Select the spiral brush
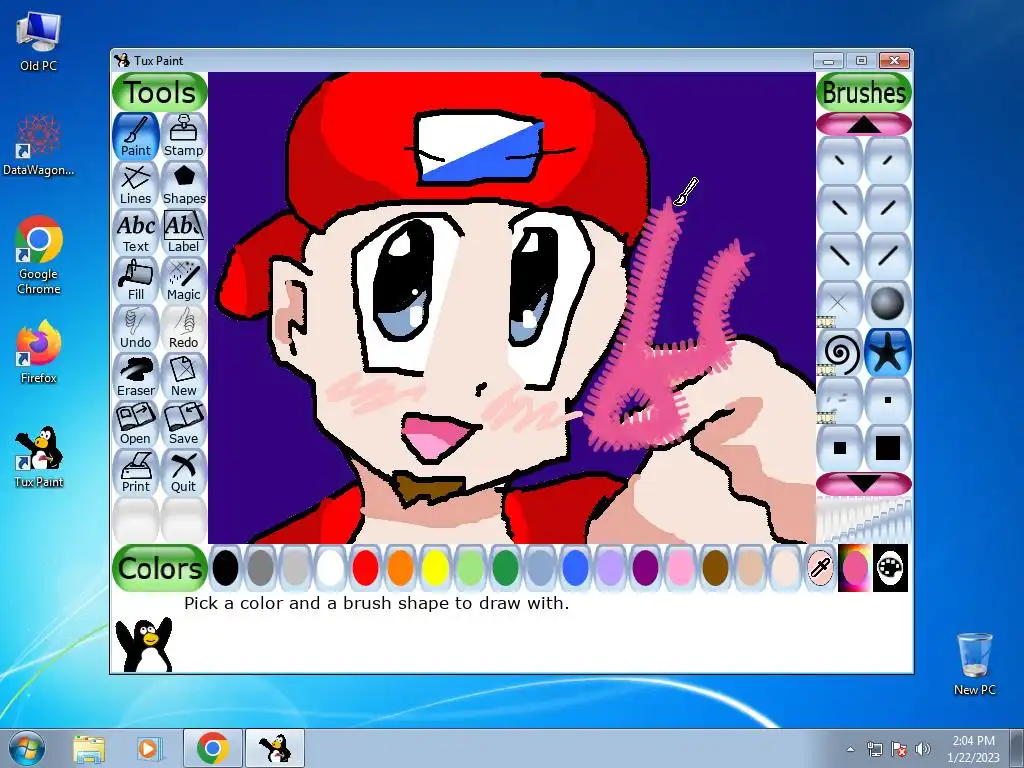Screen dimensions: 1024x768 pos(840,352)
